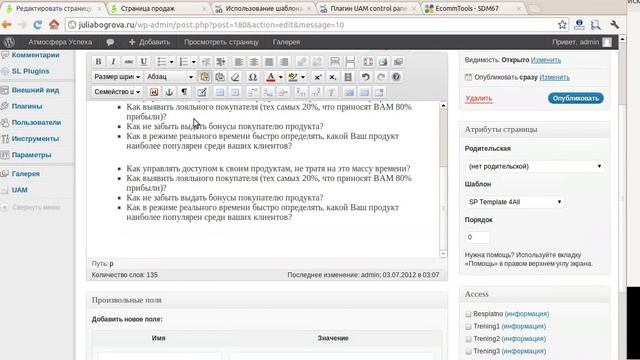Underline the selected text

pos(144,62)
